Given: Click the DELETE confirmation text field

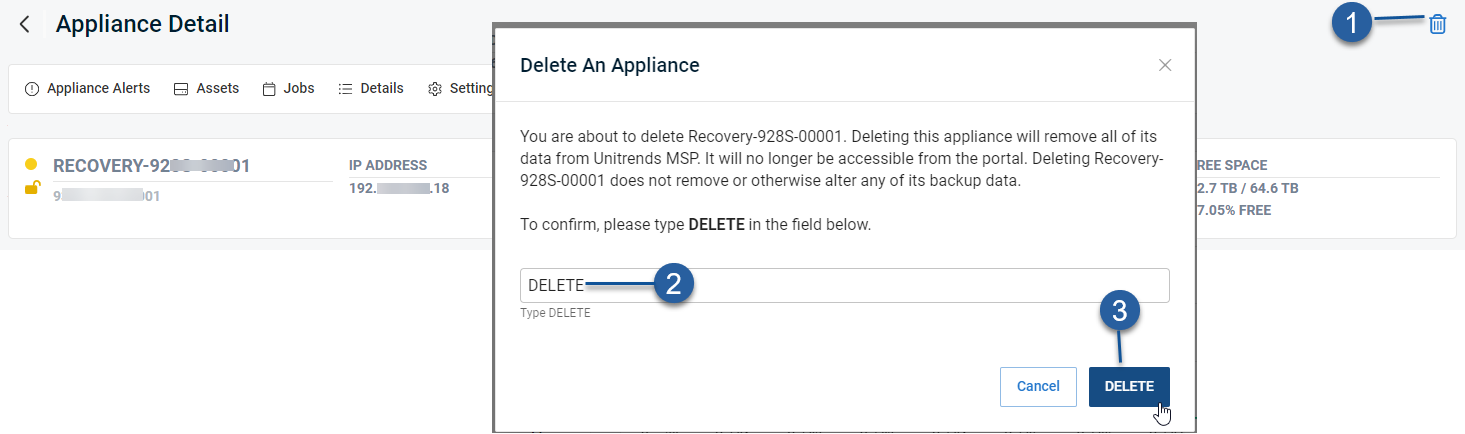Looking at the screenshot, I should (x=845, y=285).
